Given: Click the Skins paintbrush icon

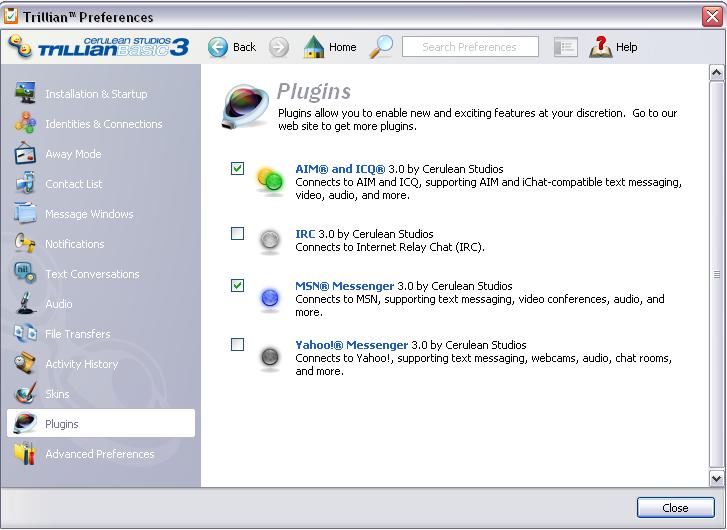Looking at the screenshot, I should 25,393.
